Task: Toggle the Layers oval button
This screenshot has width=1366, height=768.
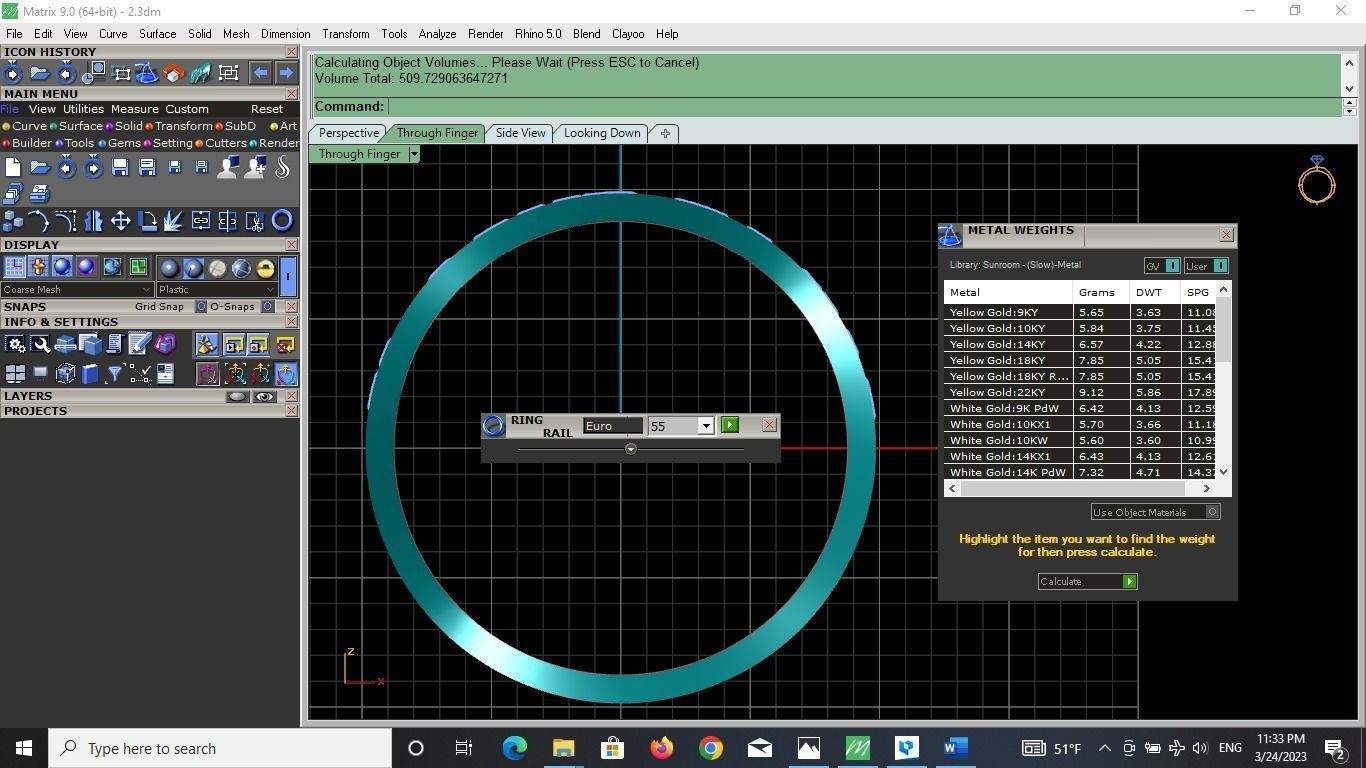Action: [x=237, y=397]
